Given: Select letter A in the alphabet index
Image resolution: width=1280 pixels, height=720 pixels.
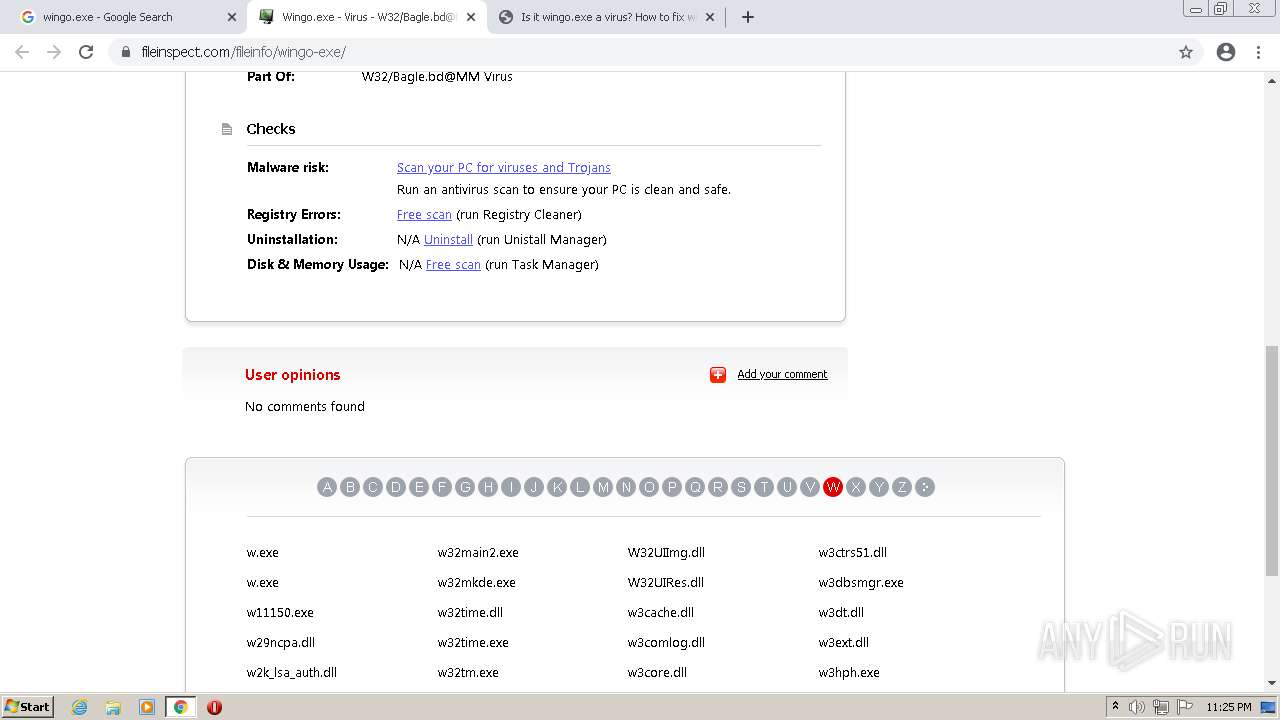Looking at the screenshot, I should (327, 487).
